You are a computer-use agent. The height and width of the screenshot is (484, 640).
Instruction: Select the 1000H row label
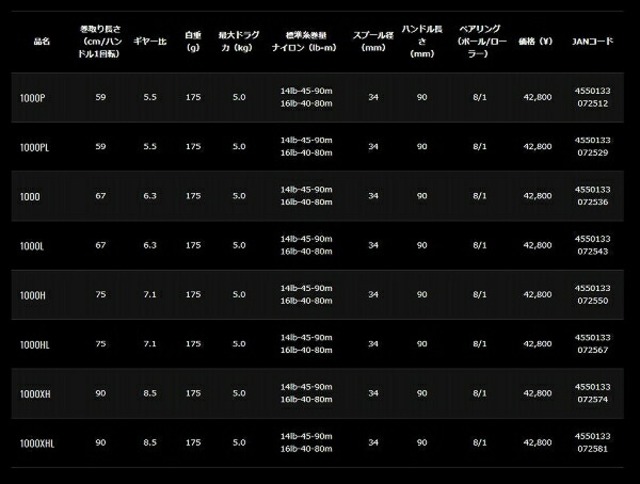click(x=33, y=295)
